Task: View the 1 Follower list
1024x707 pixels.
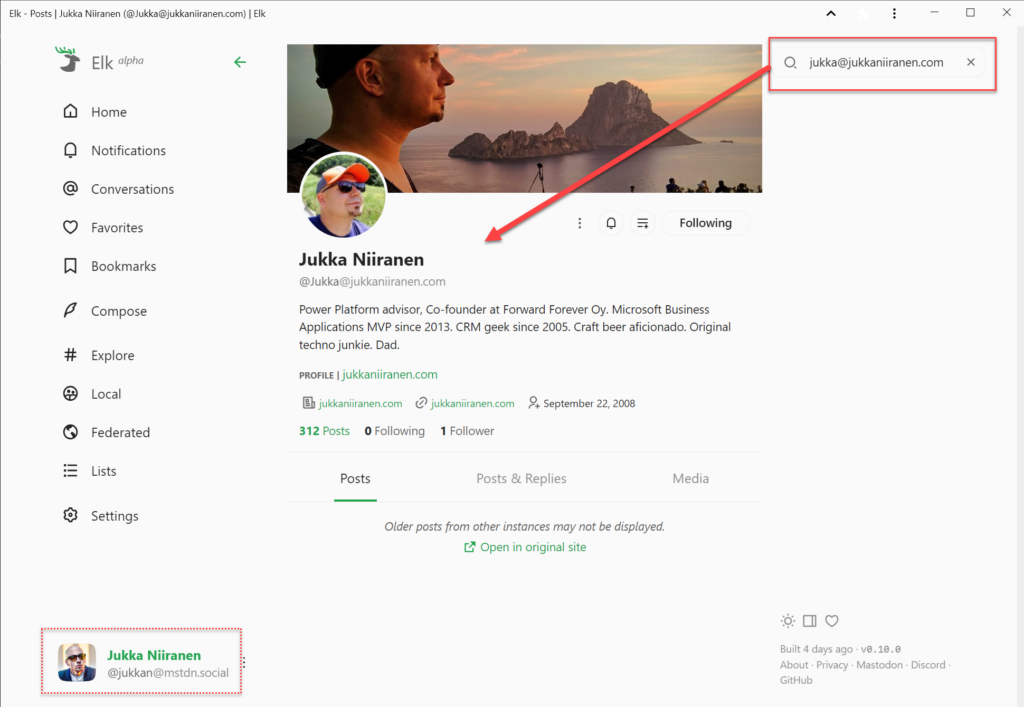Action: 467,431
